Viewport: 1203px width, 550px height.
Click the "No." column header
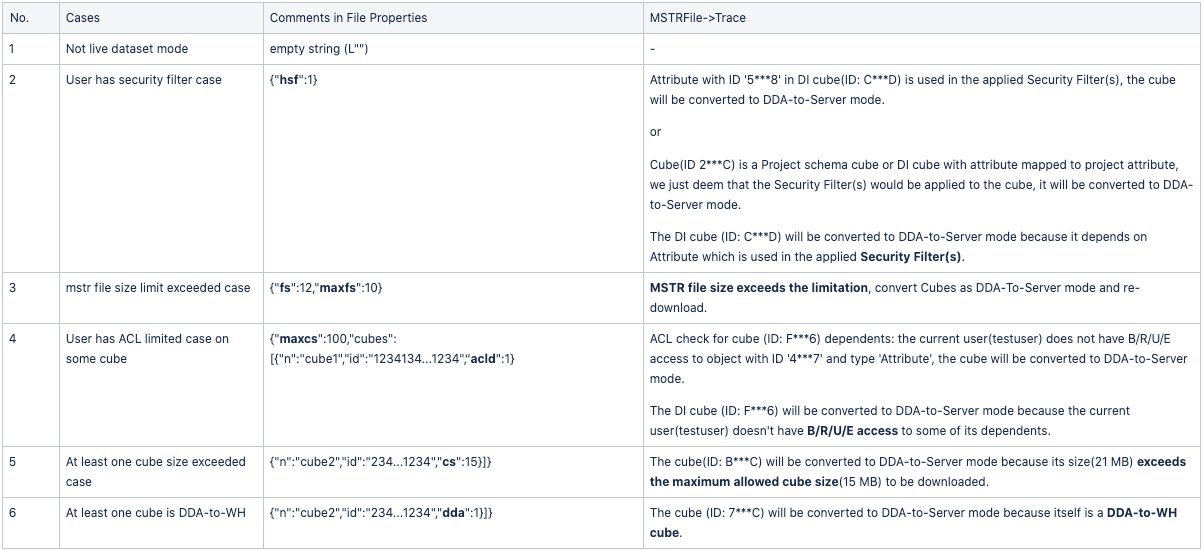[18, 19]
